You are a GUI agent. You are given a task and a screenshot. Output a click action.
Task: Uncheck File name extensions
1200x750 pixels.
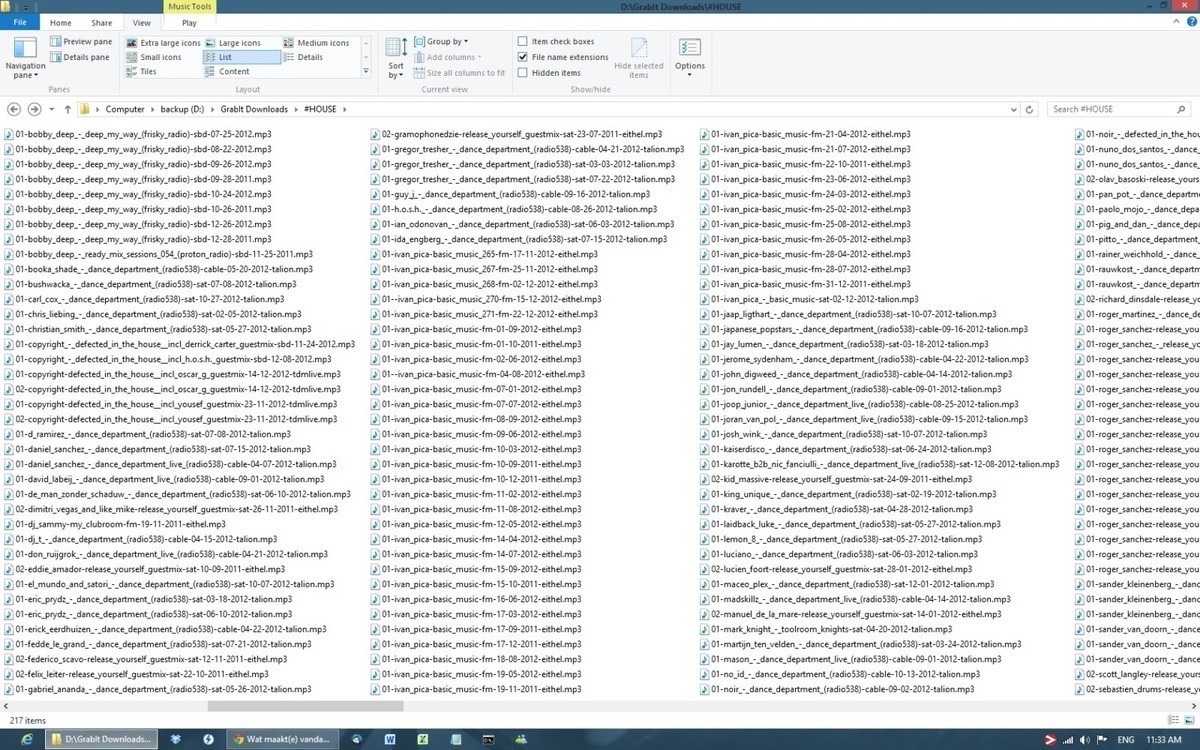(523, 57)
